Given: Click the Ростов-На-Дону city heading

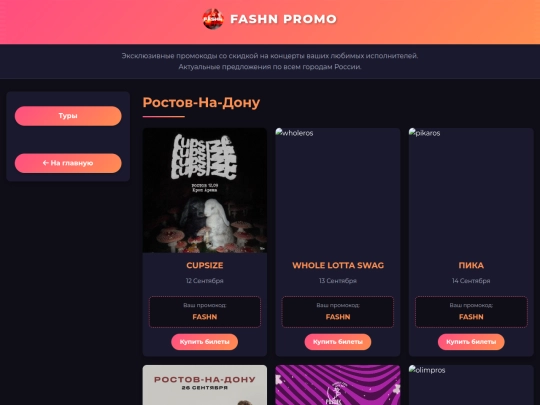Looking at the screenshot, I should point(201,103).
